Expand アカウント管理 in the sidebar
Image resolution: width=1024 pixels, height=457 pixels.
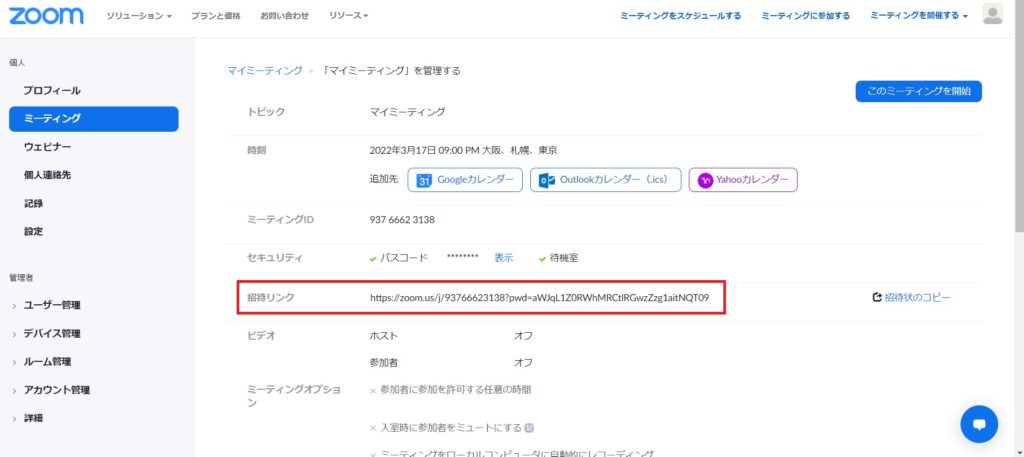tap(57, 390)
